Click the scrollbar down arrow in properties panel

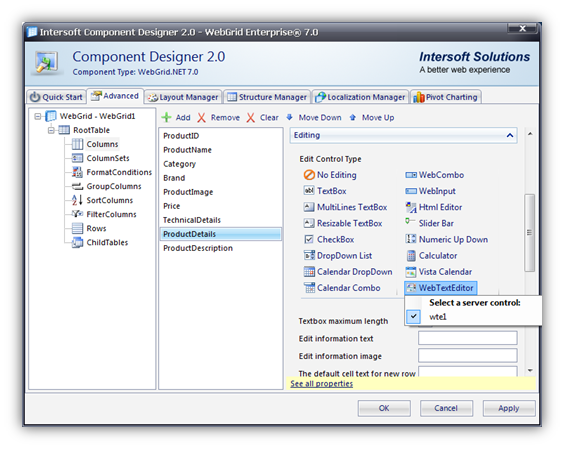pos(530,370)
